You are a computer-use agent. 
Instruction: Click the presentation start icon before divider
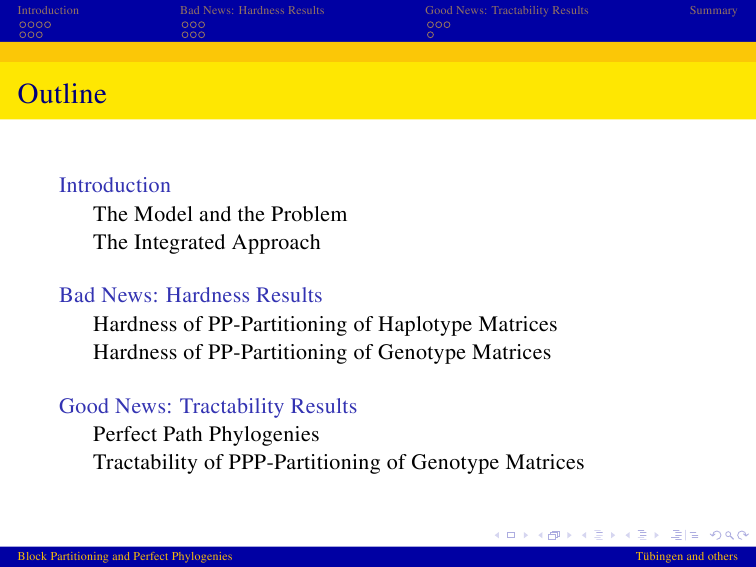(676, 535)
